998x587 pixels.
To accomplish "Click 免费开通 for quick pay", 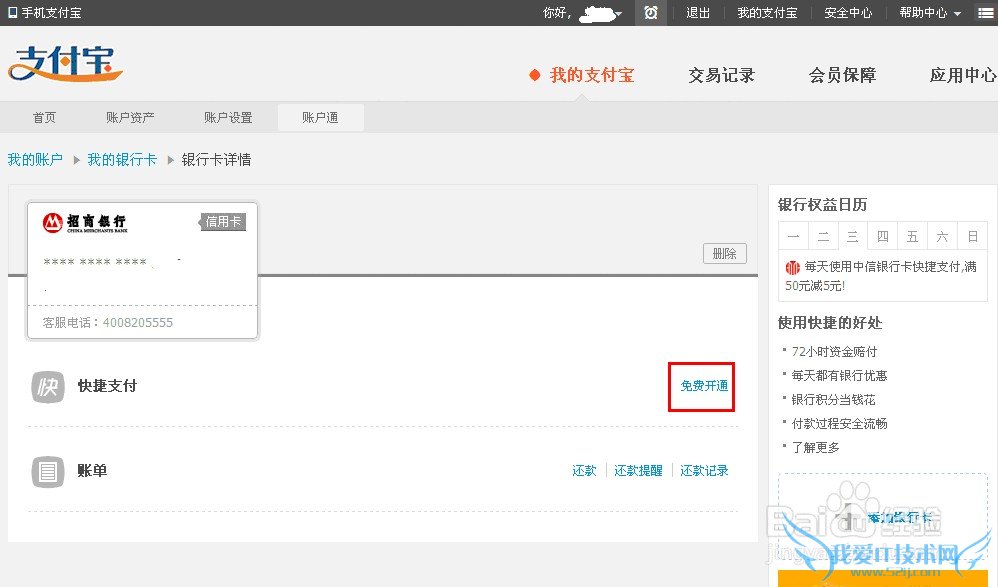I will [704, 386].
